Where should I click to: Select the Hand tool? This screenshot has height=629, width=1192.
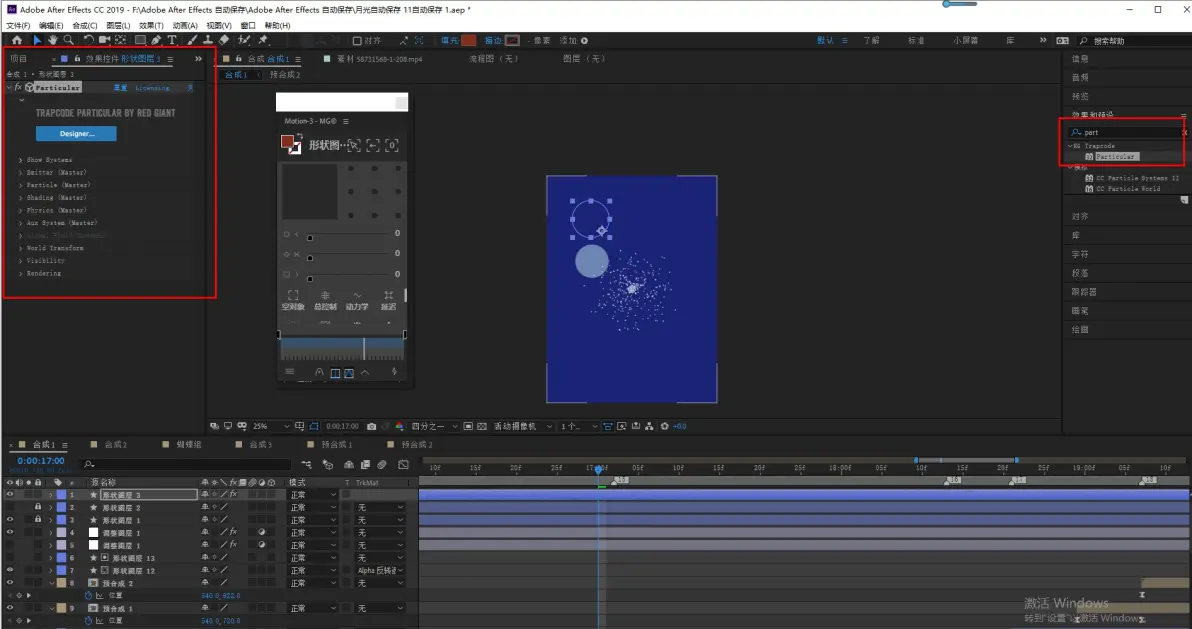[53, 40]
